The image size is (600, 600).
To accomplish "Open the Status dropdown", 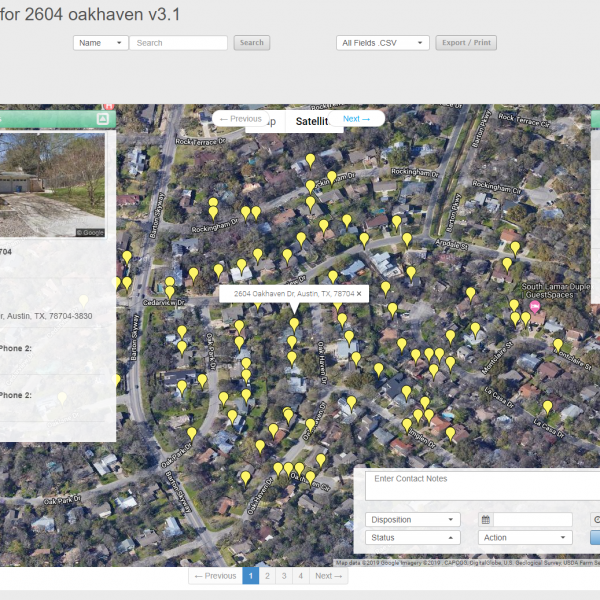I will (x=413, y=538).
